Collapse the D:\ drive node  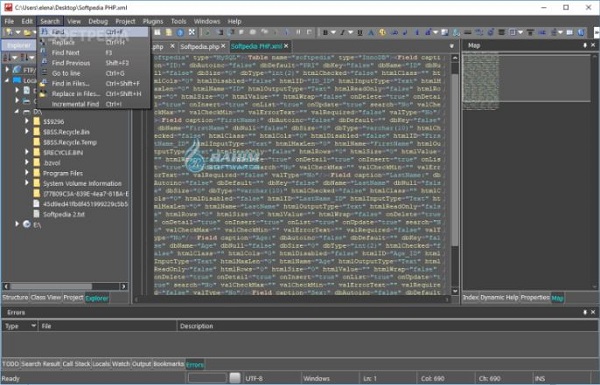17,111
